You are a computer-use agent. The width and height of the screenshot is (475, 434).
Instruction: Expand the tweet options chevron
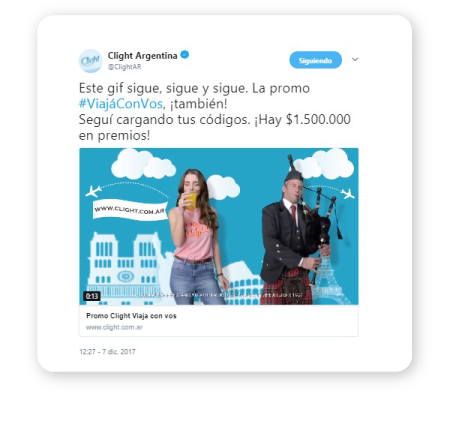coord(355,59)
